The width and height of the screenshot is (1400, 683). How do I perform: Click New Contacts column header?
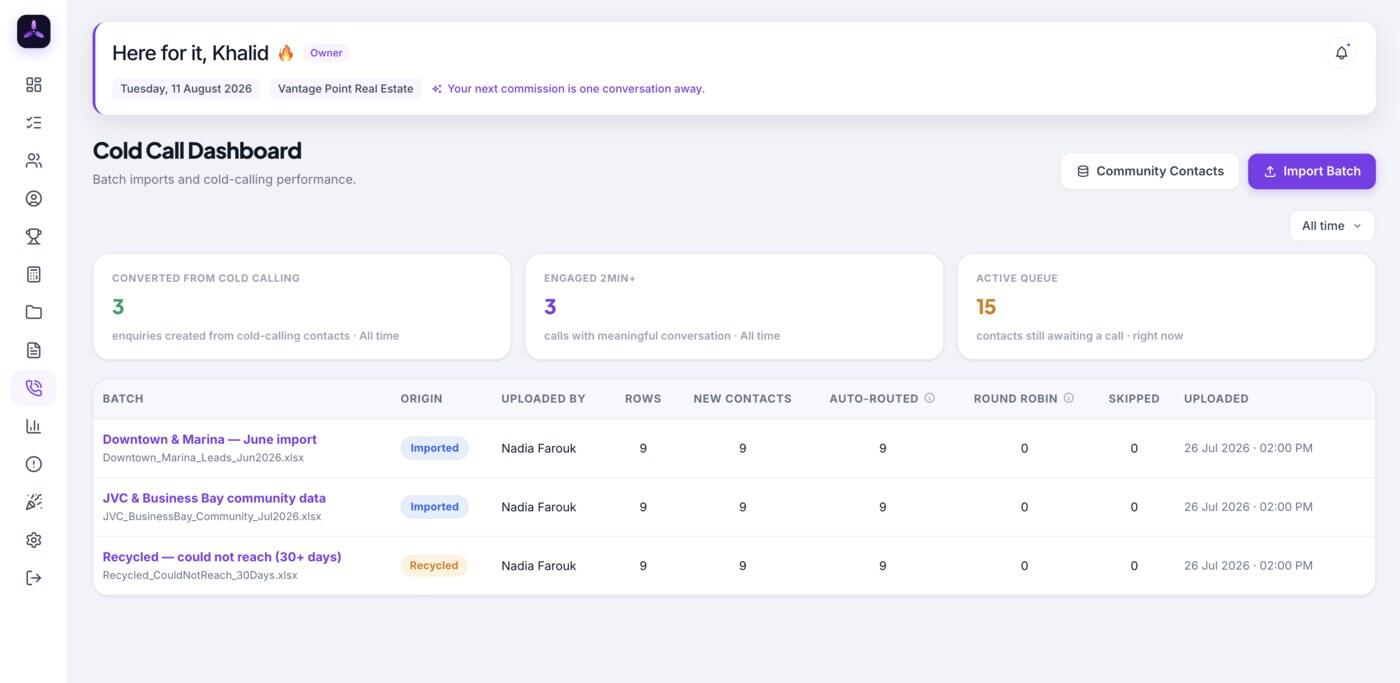point(742,398)
